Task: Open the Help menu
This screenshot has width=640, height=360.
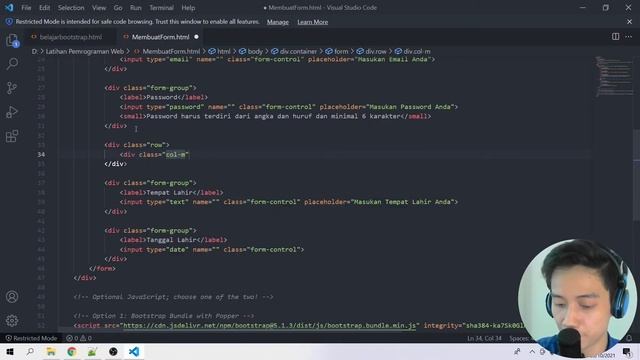Action: 188,8
